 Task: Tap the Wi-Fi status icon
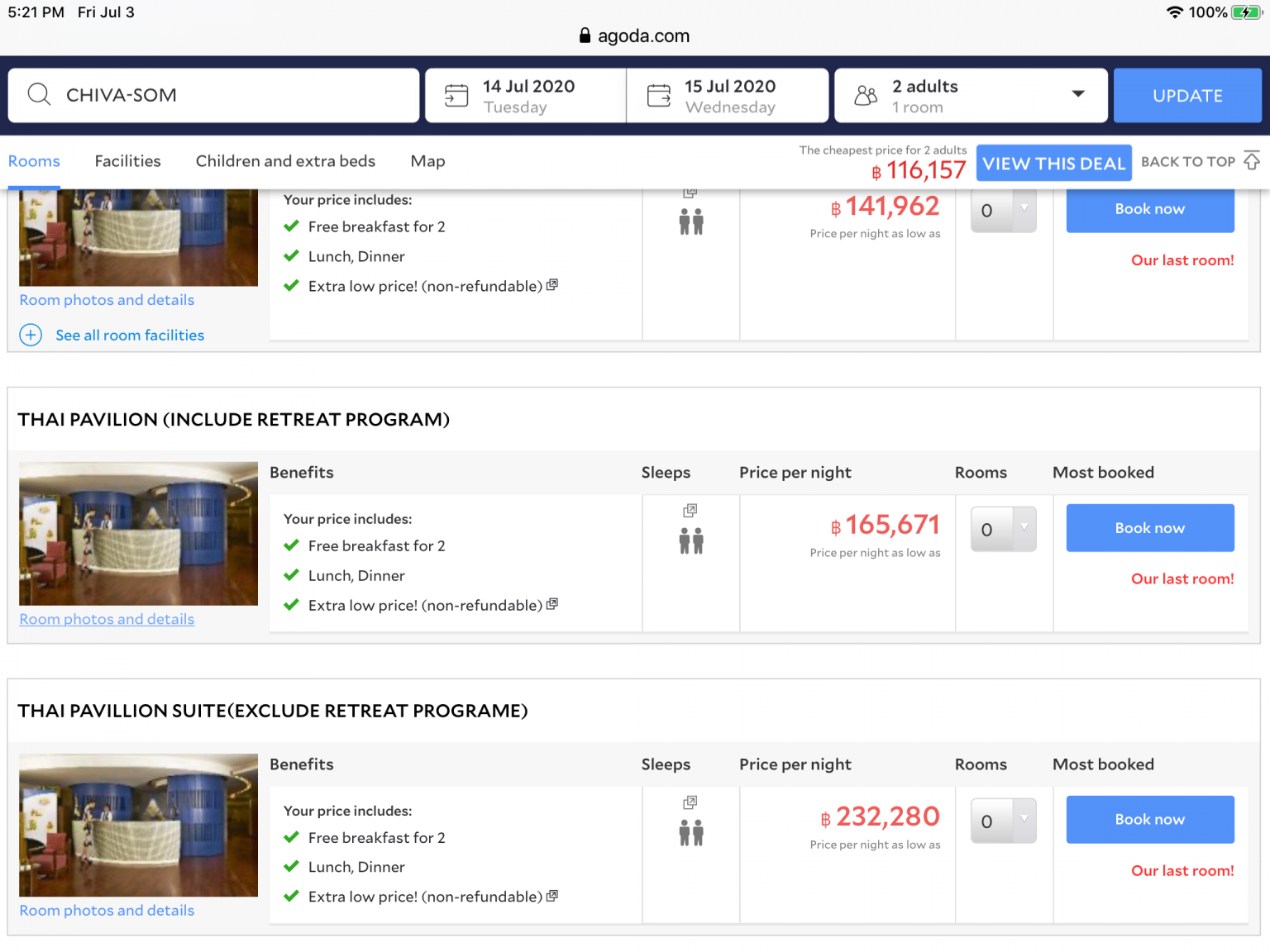[x=1174, y=12]
